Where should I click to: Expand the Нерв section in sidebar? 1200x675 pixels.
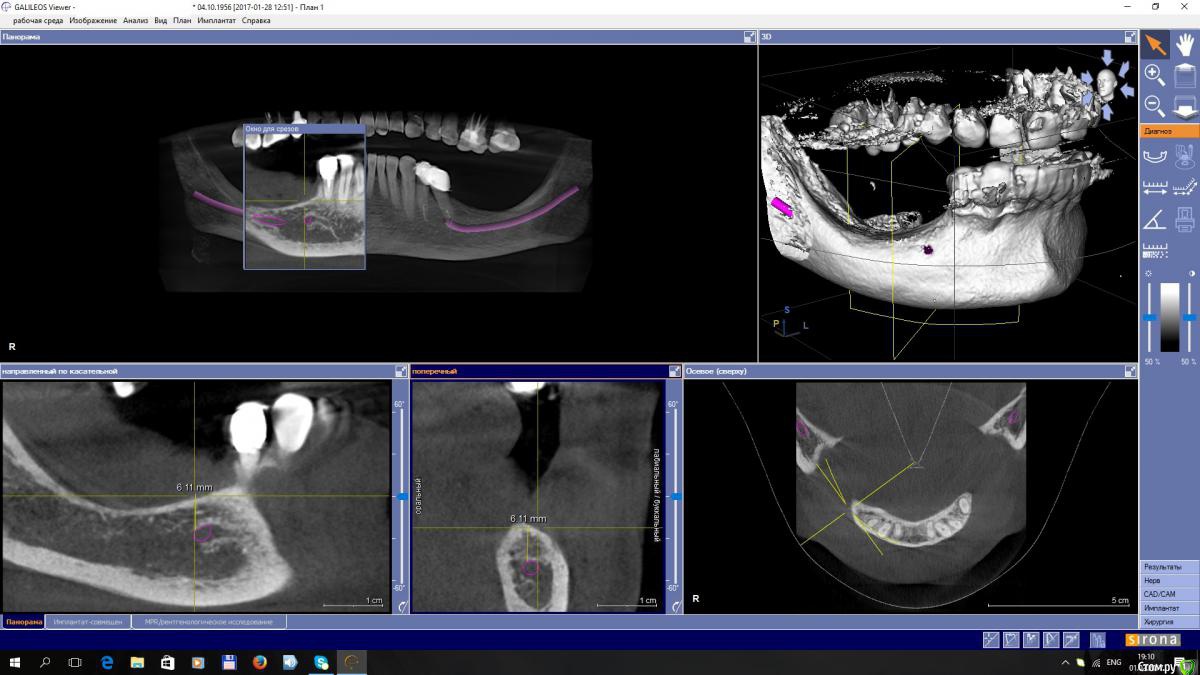[x=1169, y=580]
